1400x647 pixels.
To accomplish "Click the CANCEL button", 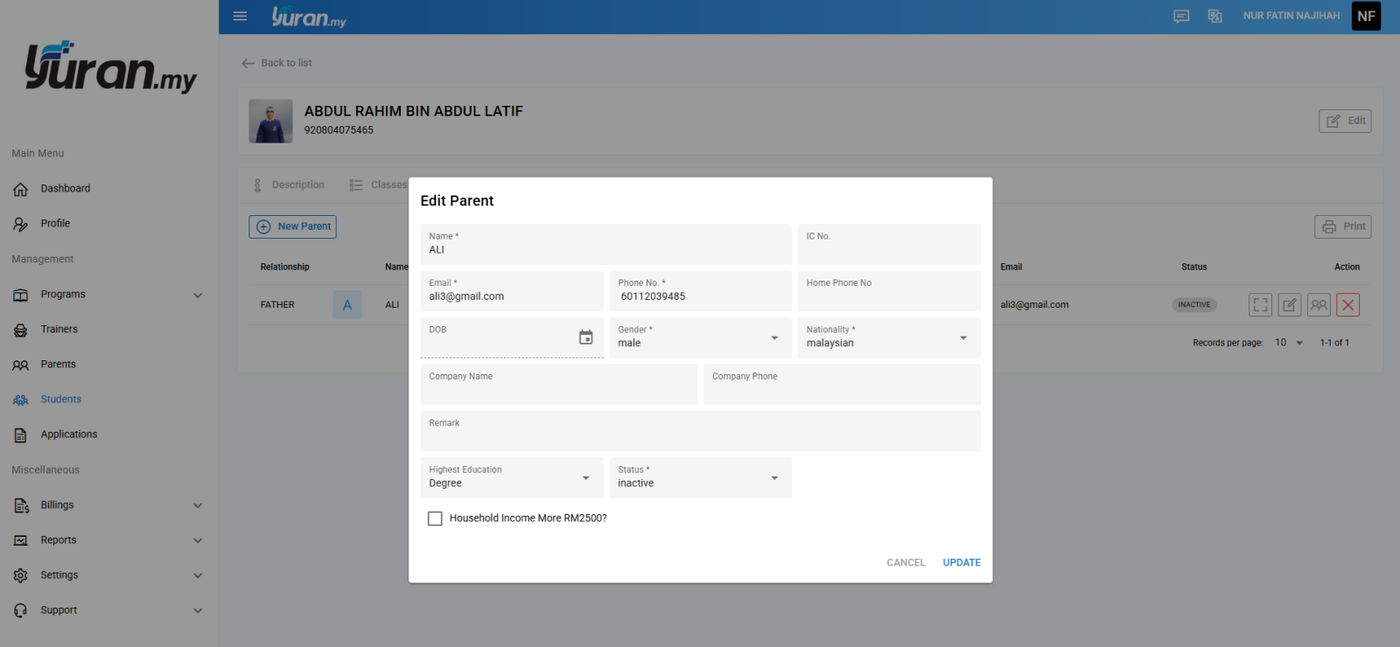I will click(906, 563).
